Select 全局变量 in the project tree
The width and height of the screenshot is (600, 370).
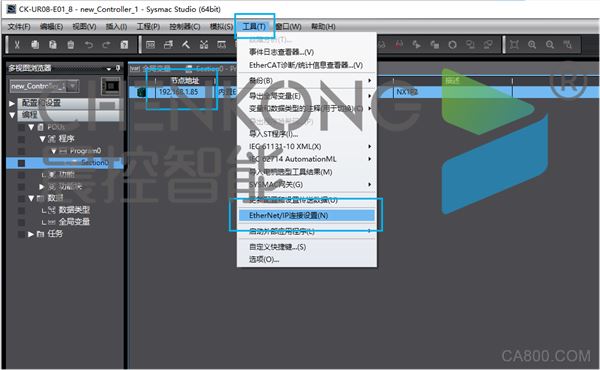click(x=74, y=222)
